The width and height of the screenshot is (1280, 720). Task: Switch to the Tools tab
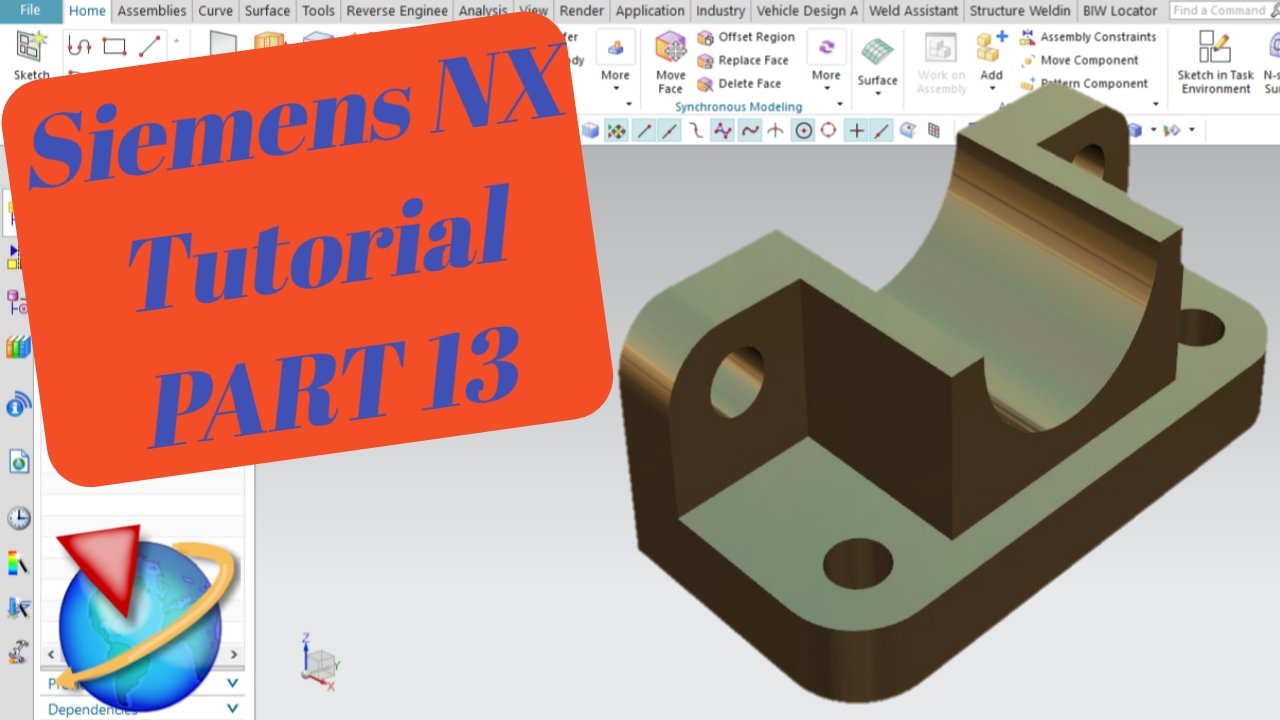318,11
